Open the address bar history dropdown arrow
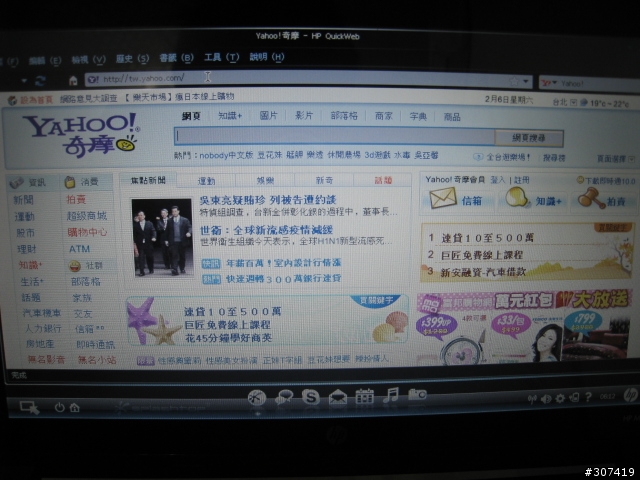640x480 pixels. pos(526,81)
